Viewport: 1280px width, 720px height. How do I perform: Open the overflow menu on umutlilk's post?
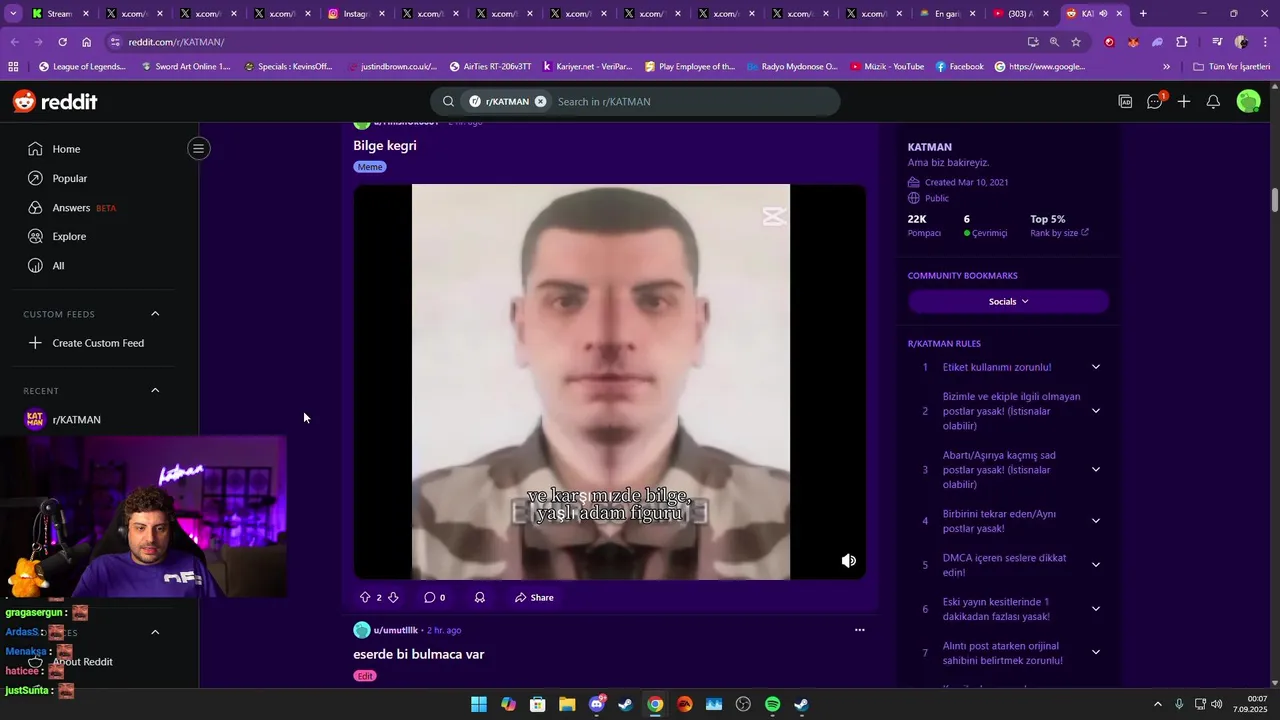[859, 630]
